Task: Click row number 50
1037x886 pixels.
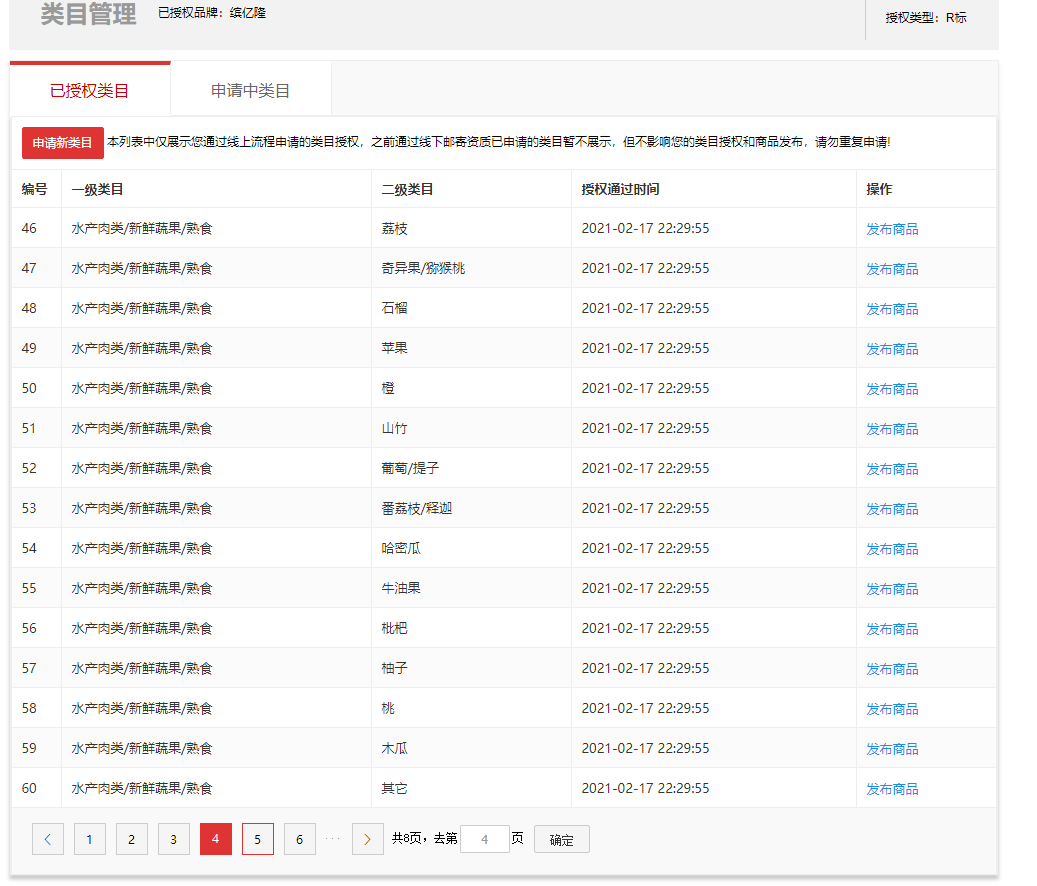Action: 29,388
